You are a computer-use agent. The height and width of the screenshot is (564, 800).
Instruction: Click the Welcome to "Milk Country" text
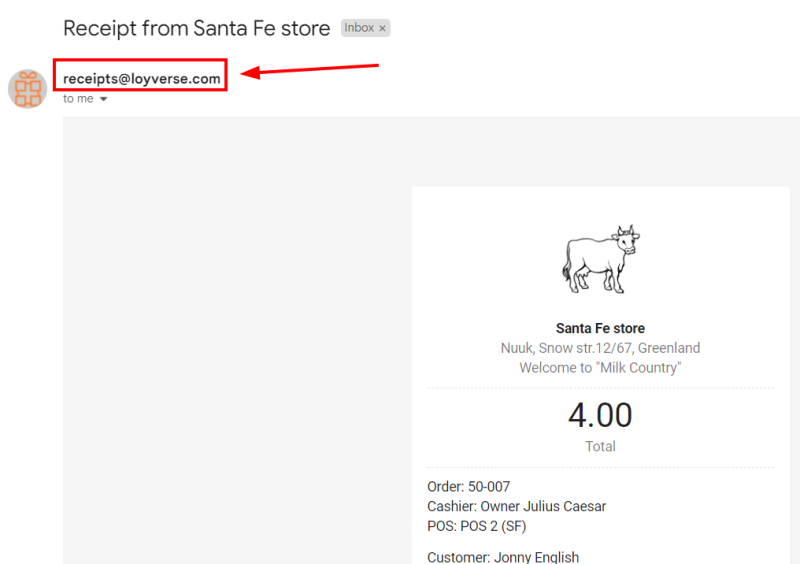click(600, 368)
